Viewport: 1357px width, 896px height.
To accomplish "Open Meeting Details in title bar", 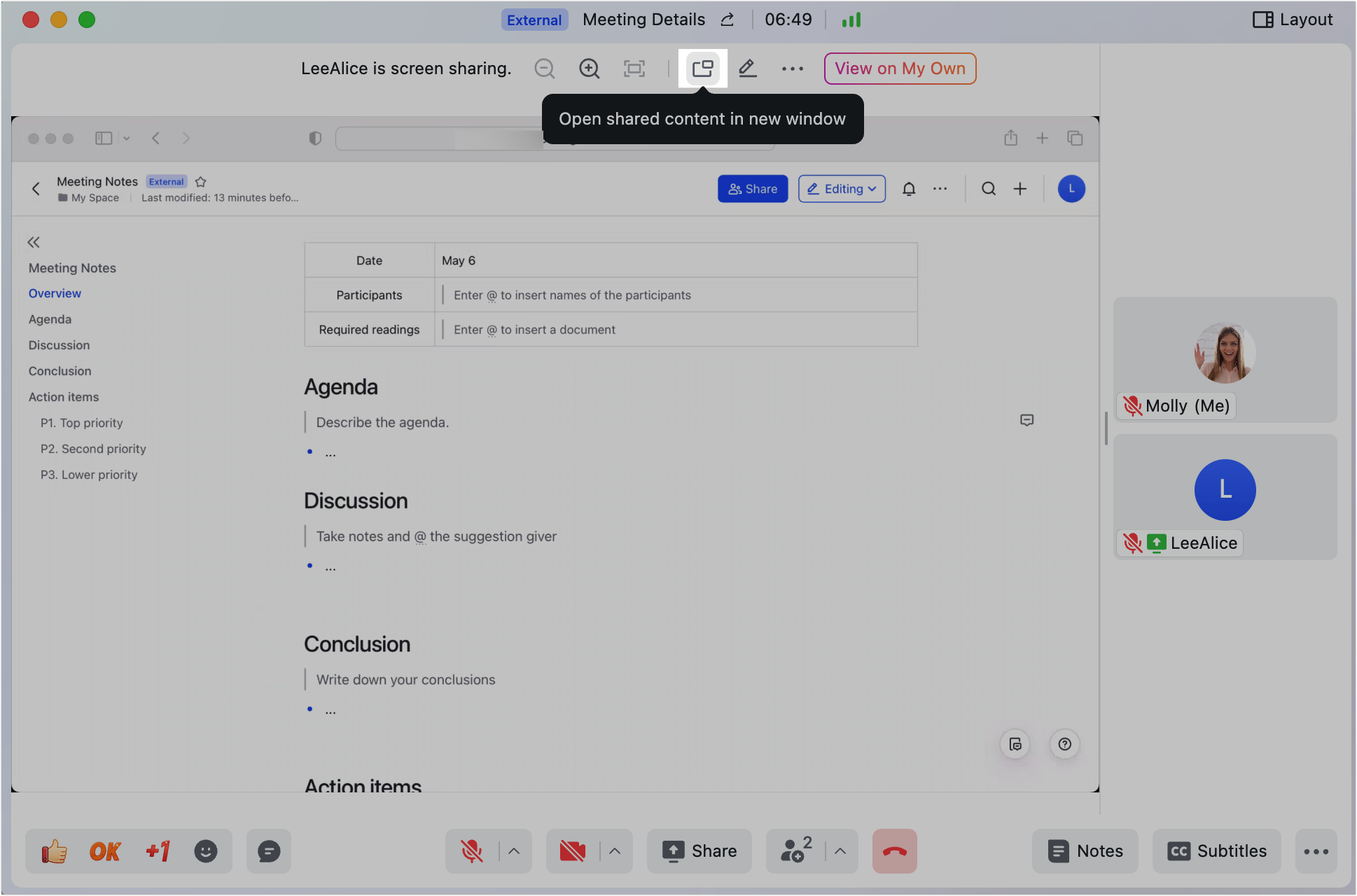I will tap(643, 20).
